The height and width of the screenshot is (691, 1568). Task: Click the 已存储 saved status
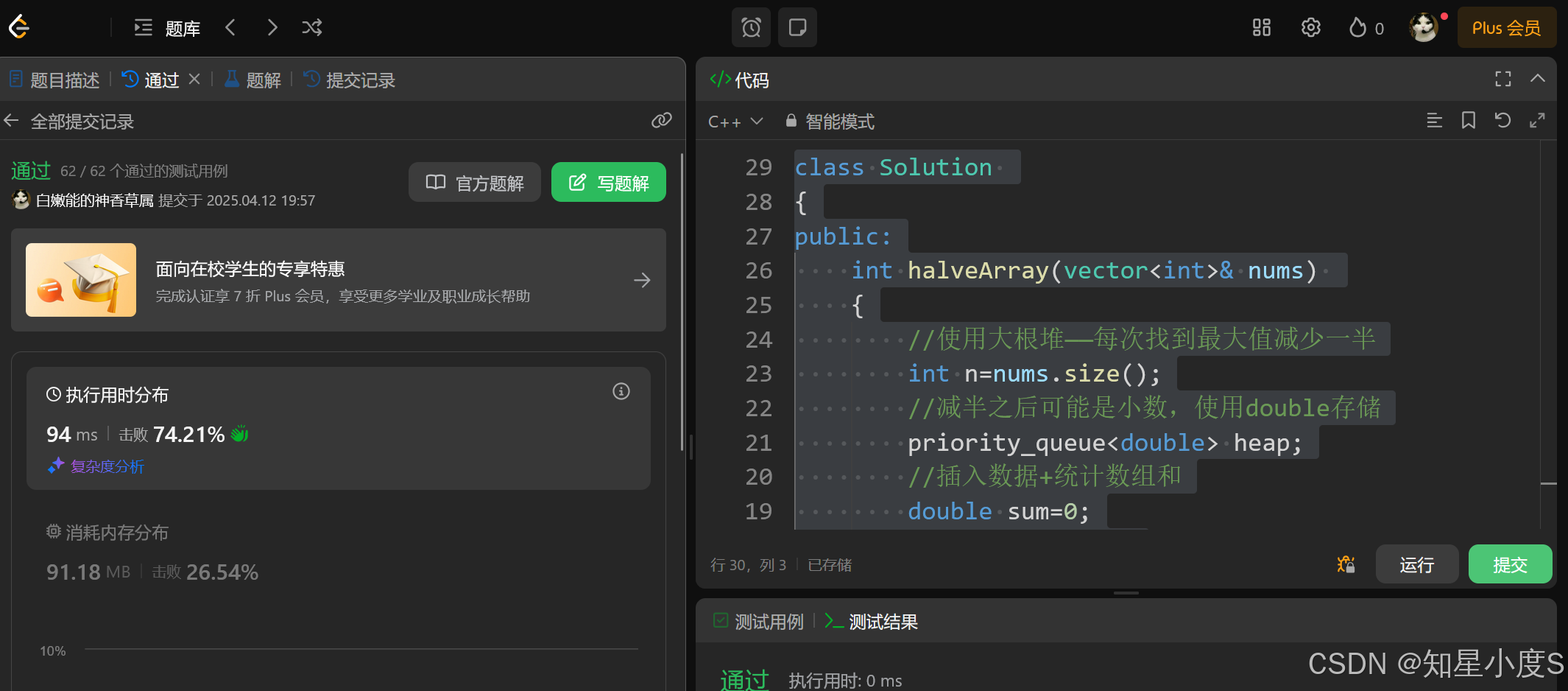click(x=830, y=565)
